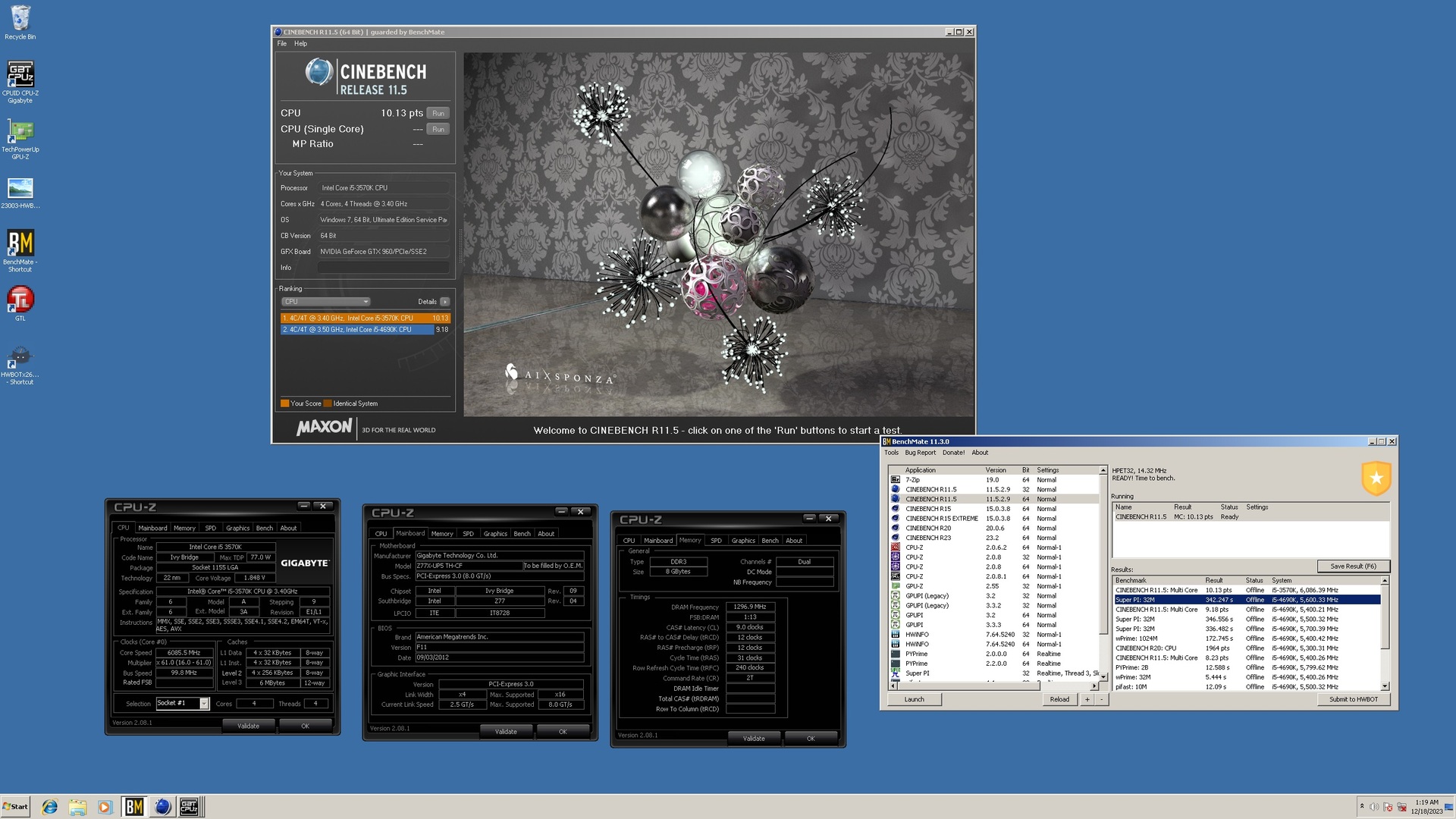This screenshot has height=819, width=1456.
Task: Click the Donate! menu in BenchMate
Action: tap(953, 453)
